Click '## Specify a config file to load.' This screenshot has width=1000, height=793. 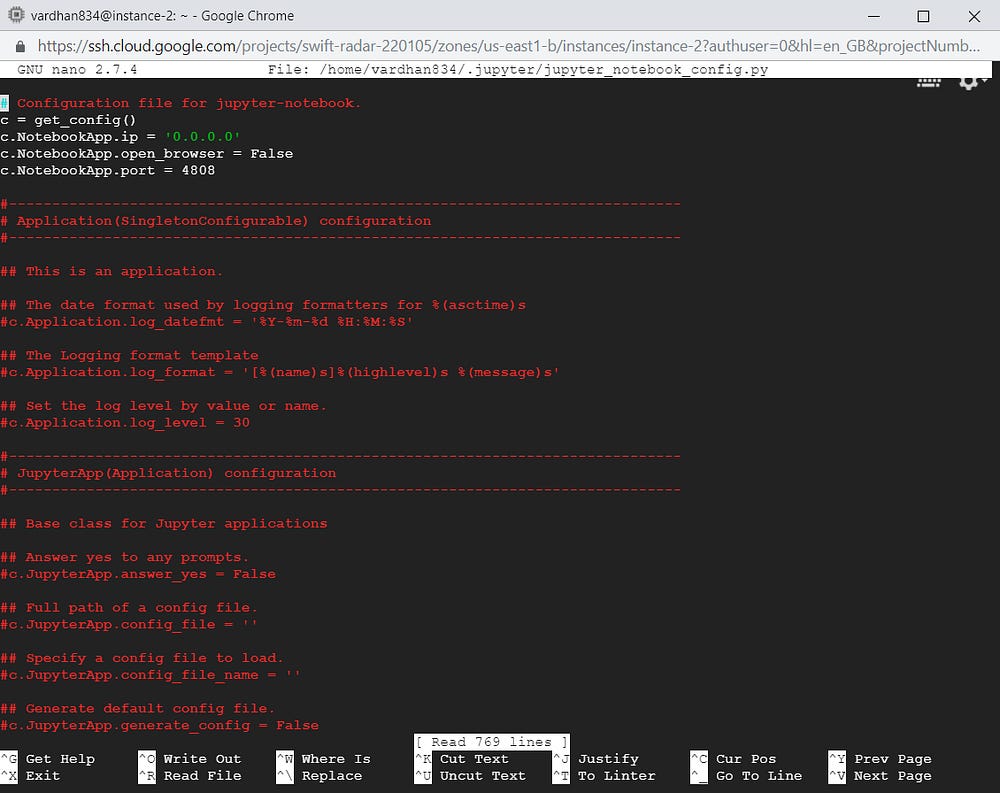point(142,658)
